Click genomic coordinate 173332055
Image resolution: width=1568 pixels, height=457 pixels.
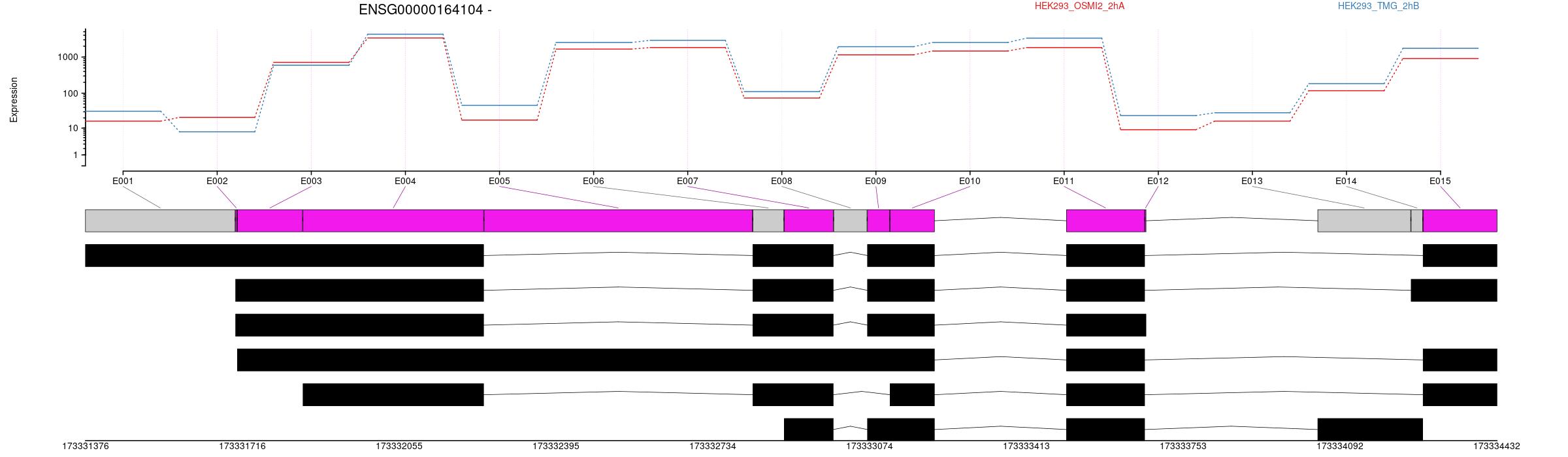tap(399, 447)
